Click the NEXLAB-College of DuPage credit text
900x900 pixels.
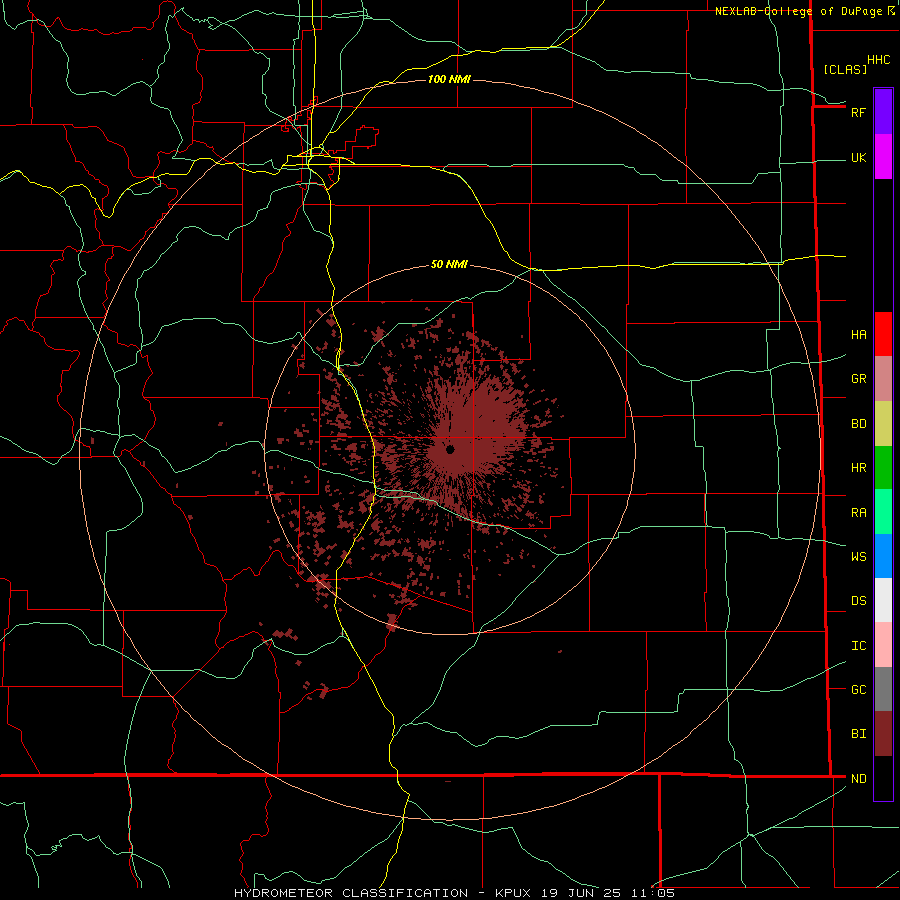click(x=798, y=11)
